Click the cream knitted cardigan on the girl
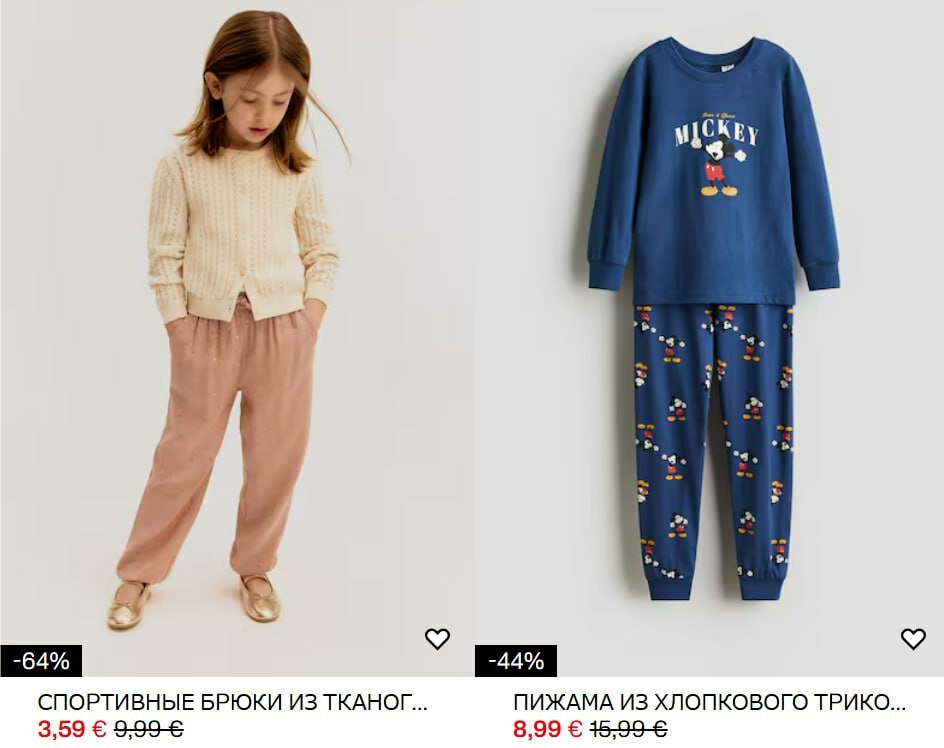This screenshot has height=748, width=944. pos(241,235)
